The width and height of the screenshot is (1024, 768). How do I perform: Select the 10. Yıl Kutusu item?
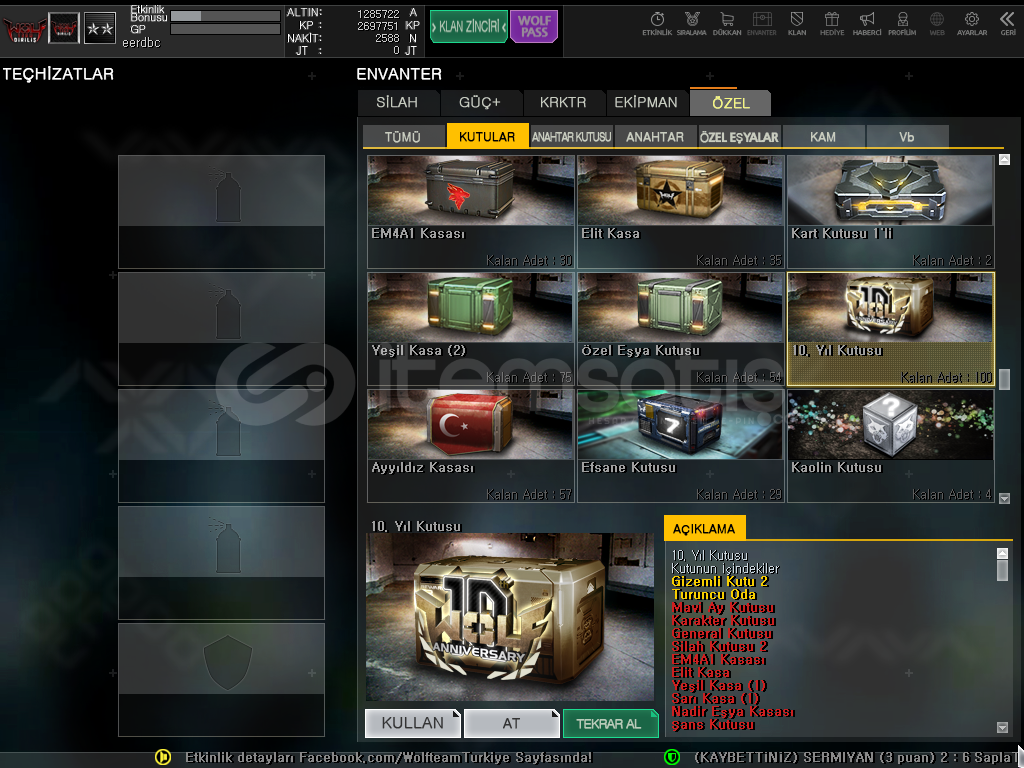[x=891, y=328]
